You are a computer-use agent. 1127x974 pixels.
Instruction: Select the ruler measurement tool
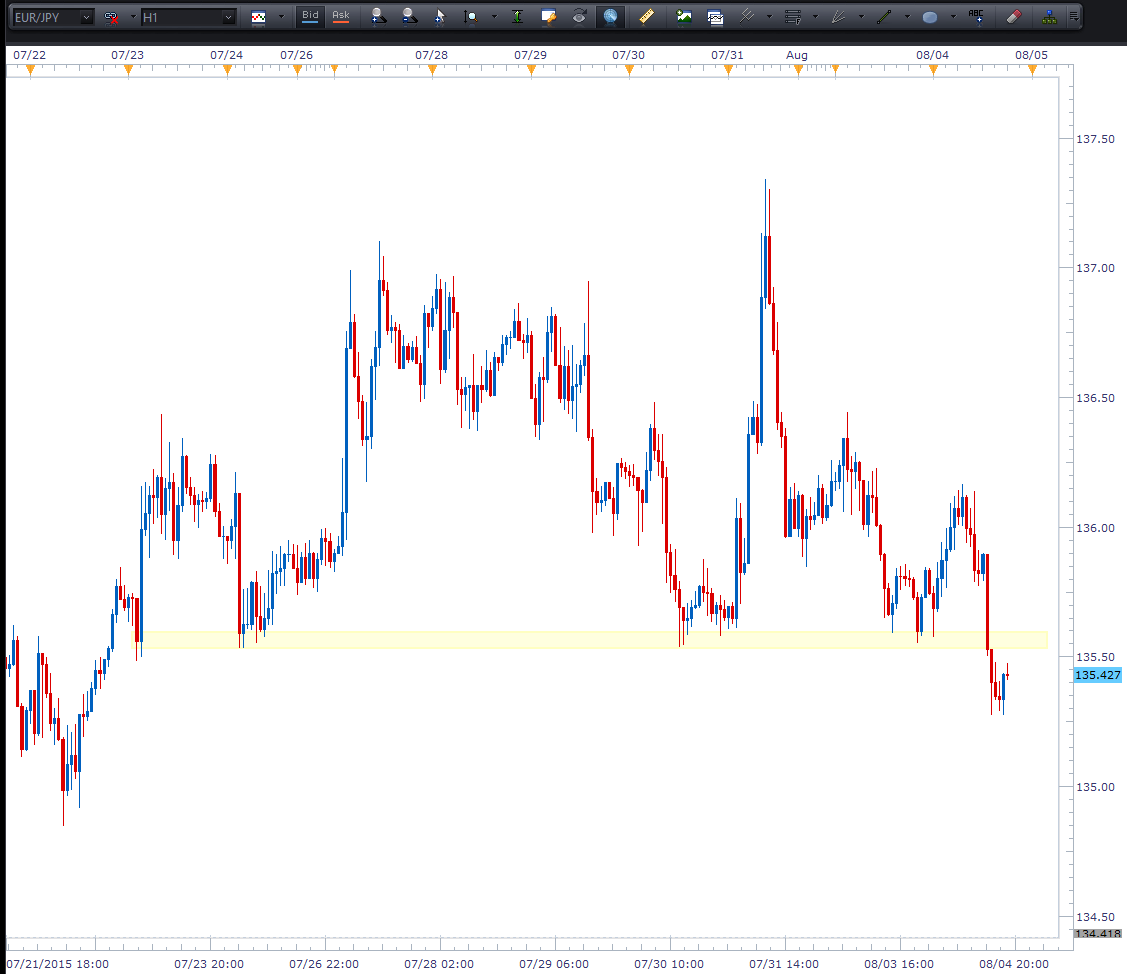point(646,17)
